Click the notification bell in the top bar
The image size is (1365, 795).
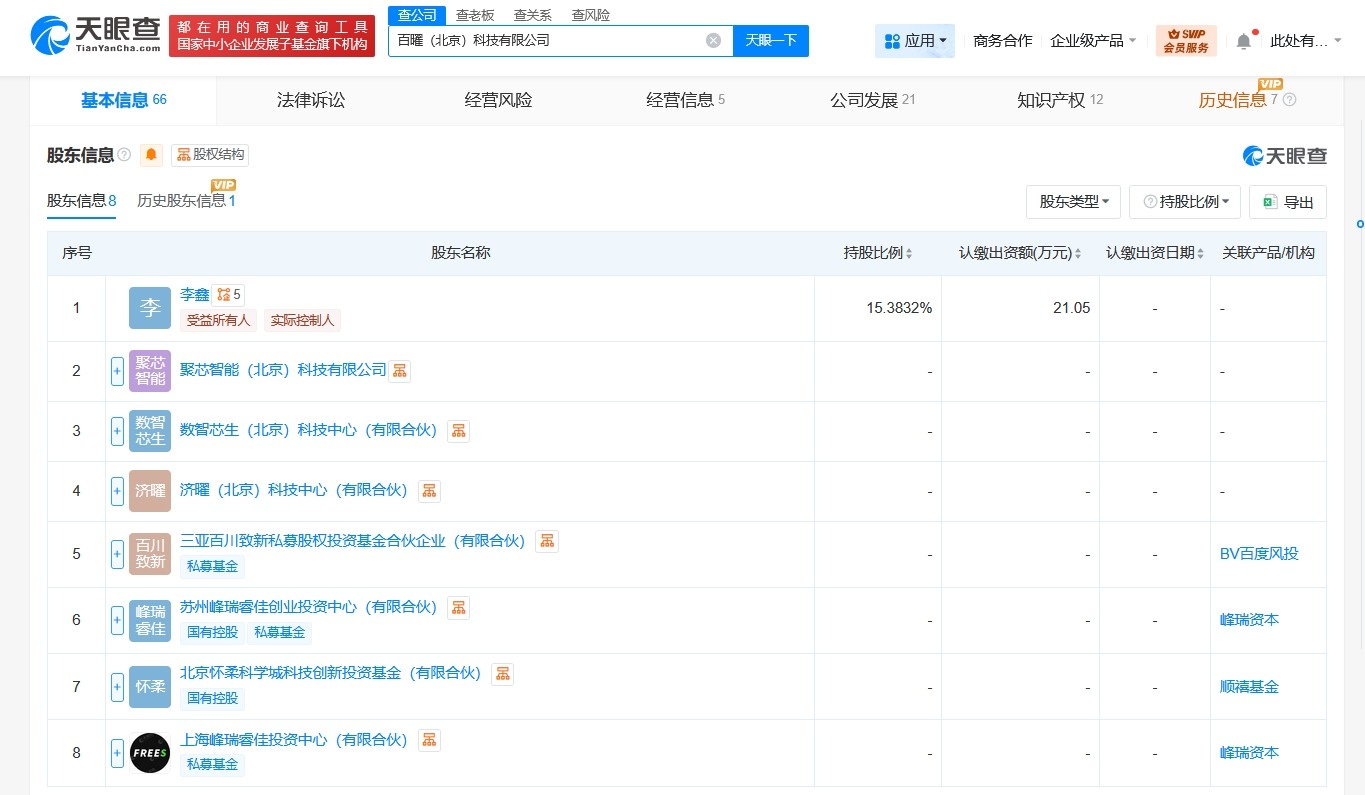tap(1242, 38)
